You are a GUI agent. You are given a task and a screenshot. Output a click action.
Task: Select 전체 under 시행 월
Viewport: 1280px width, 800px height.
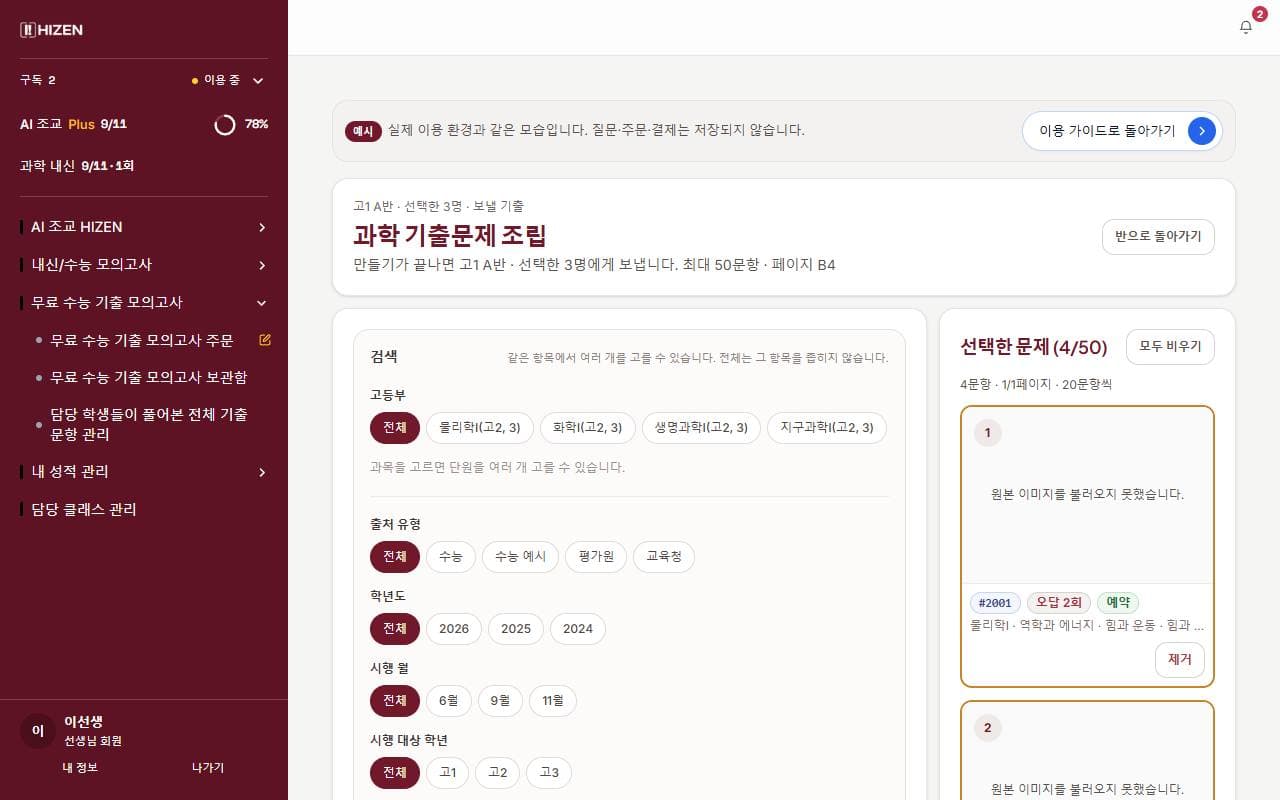(x=395, y=700)
